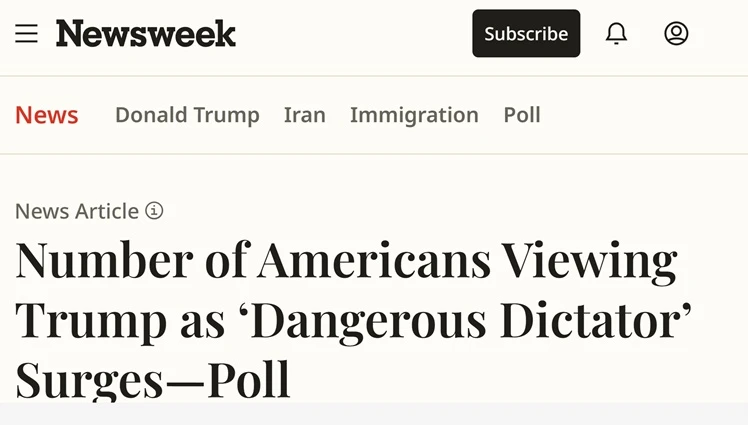Open the Donald Trump topic
The height and width of the screenshot is (425, 748).
(x=187, y=115)
